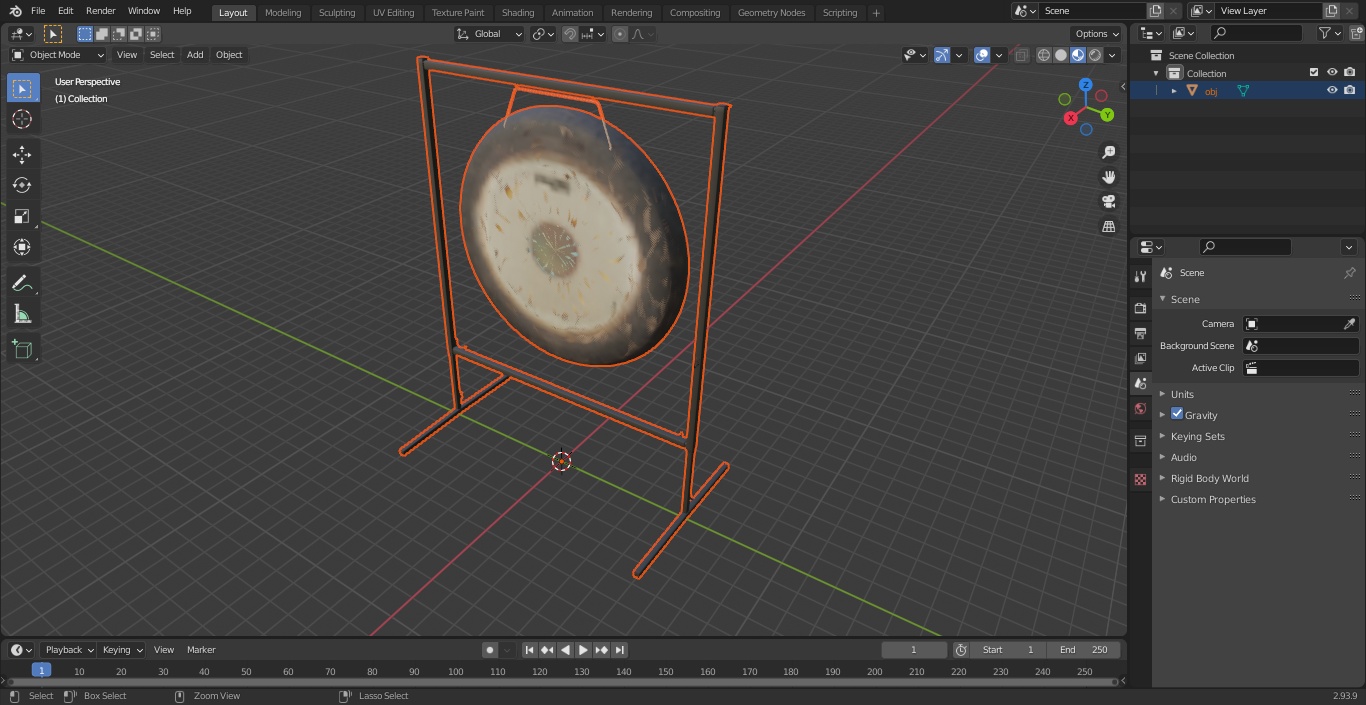Open the Object Mode dropdown
1366x705 pixels.
[x=58, y=55]
